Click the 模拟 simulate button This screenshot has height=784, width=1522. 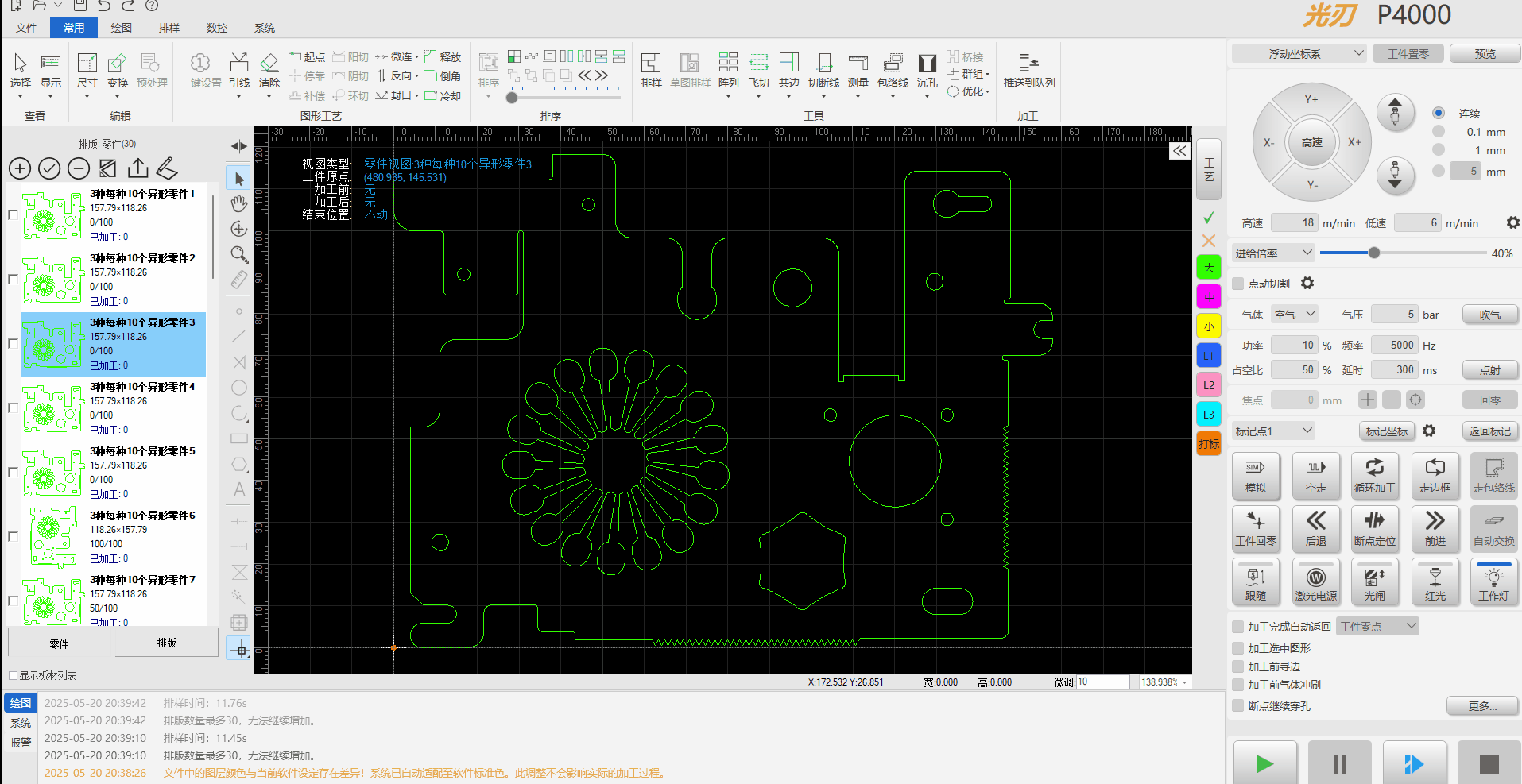[x=1256, y=476]
